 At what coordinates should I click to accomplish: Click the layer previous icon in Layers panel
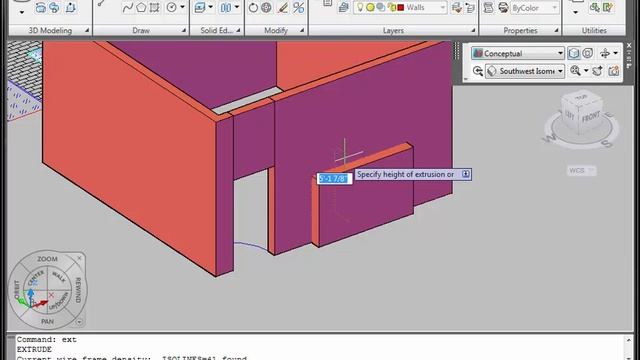(x=470, y=7)
